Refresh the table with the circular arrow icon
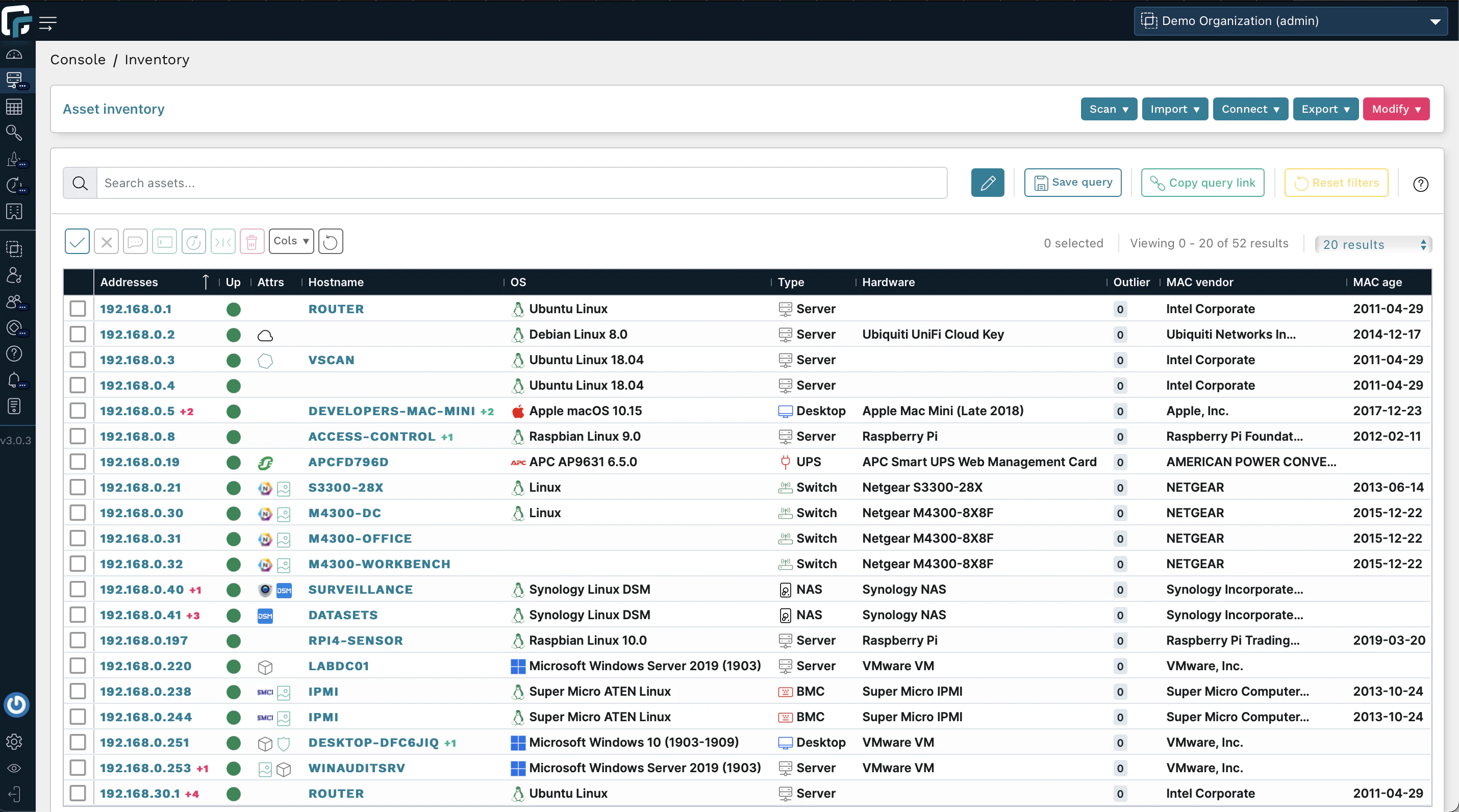1459x812 pixels. pos(330,241)
